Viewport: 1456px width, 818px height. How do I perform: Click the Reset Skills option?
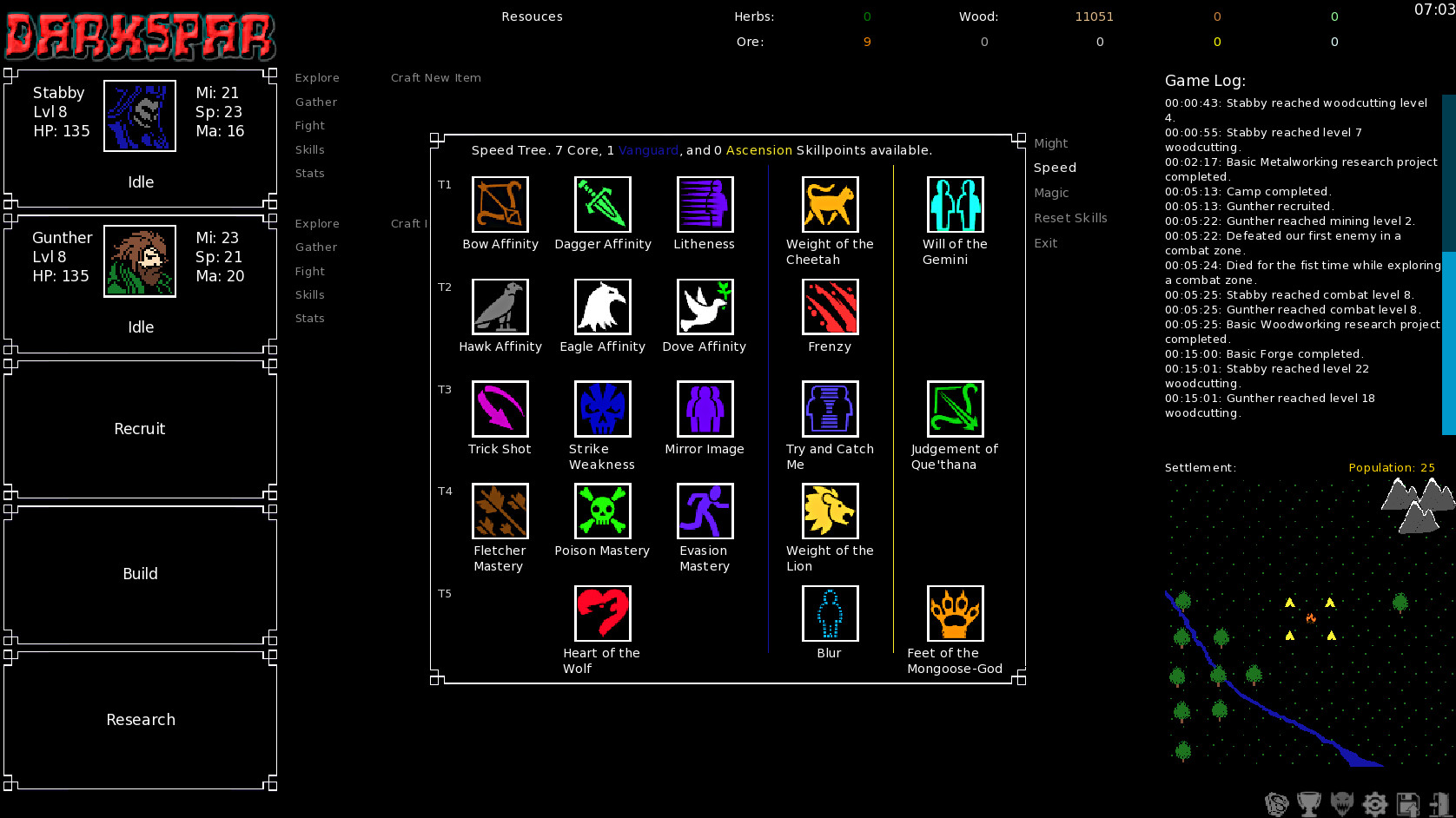(x=1071, y=218)
